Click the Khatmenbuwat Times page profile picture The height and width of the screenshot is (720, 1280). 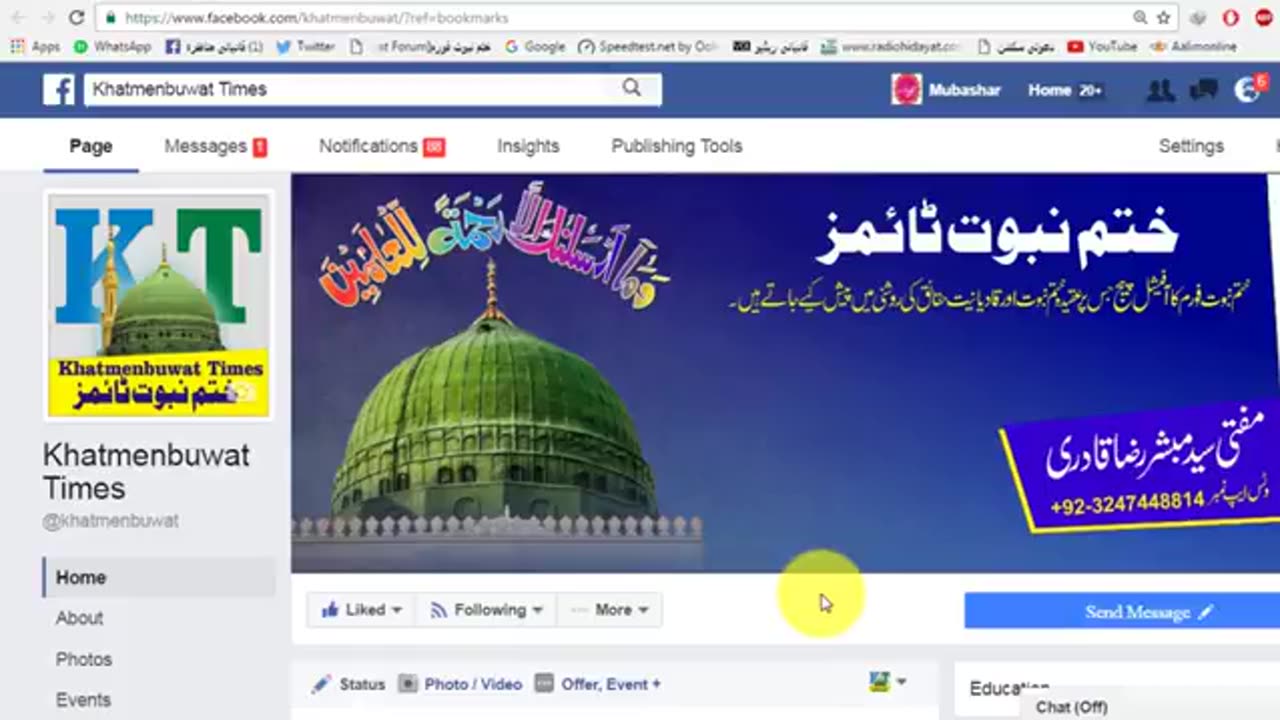click(158, 306)
